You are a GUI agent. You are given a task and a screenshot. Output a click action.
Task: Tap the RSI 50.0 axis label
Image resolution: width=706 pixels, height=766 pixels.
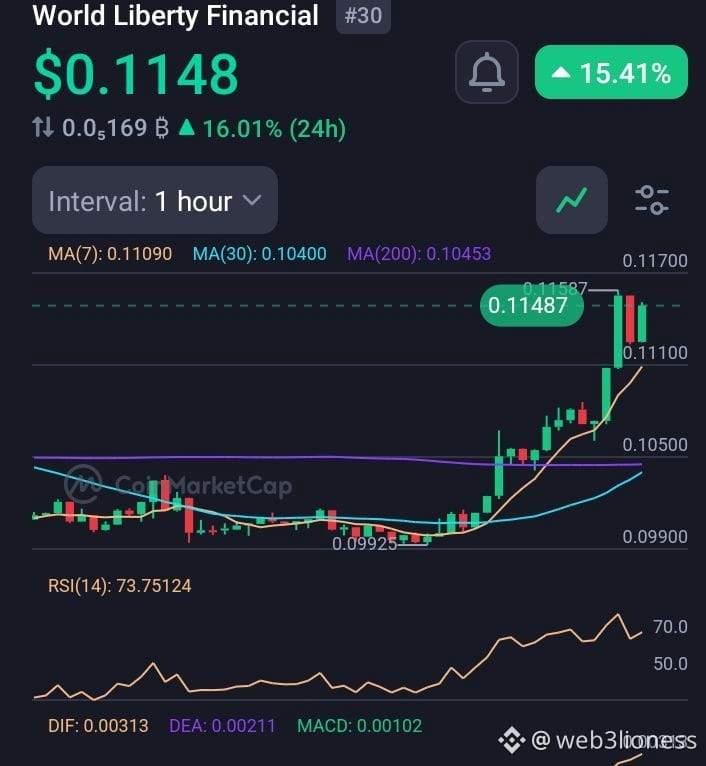pyautogui.click(x=670, y=664)
